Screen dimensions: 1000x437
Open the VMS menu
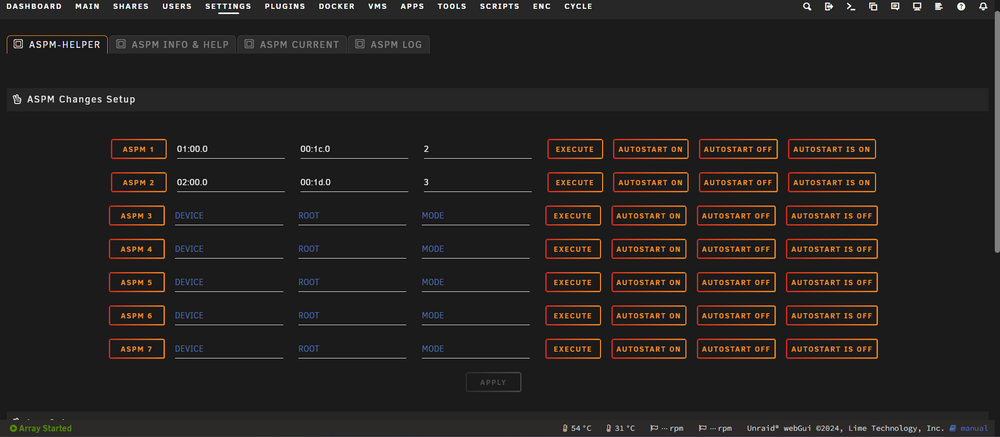(378, 6)
